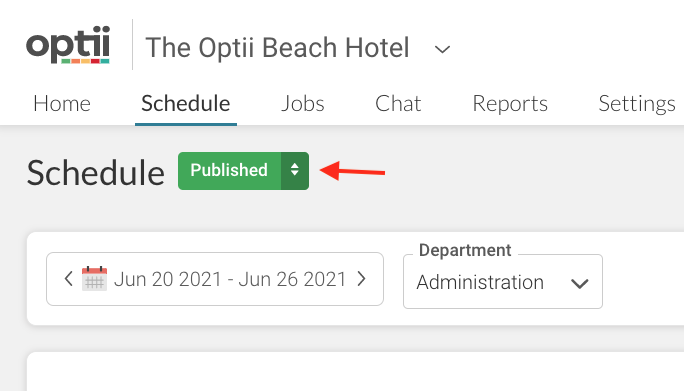
Task: Click the Published status up-down arrows
Action: click(x=295, y=171)
